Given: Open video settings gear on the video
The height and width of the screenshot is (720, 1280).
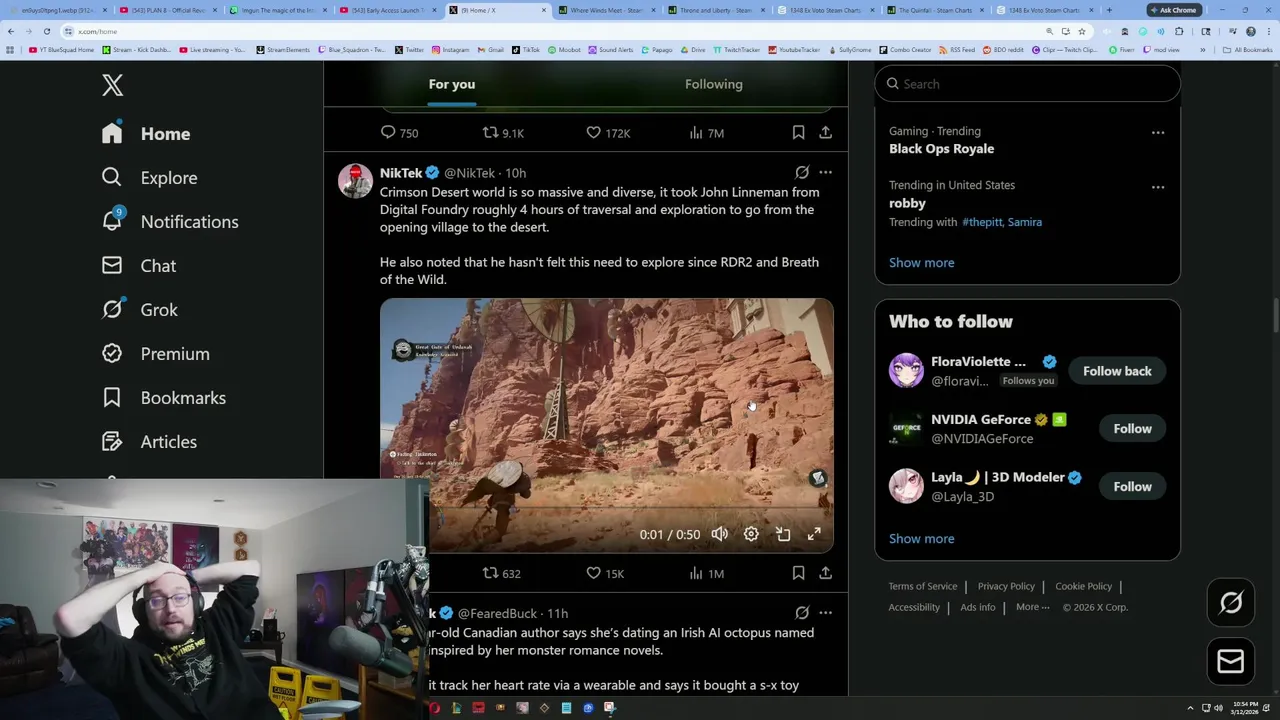Looking at the screenshot, I should click(x=751, y=534).
